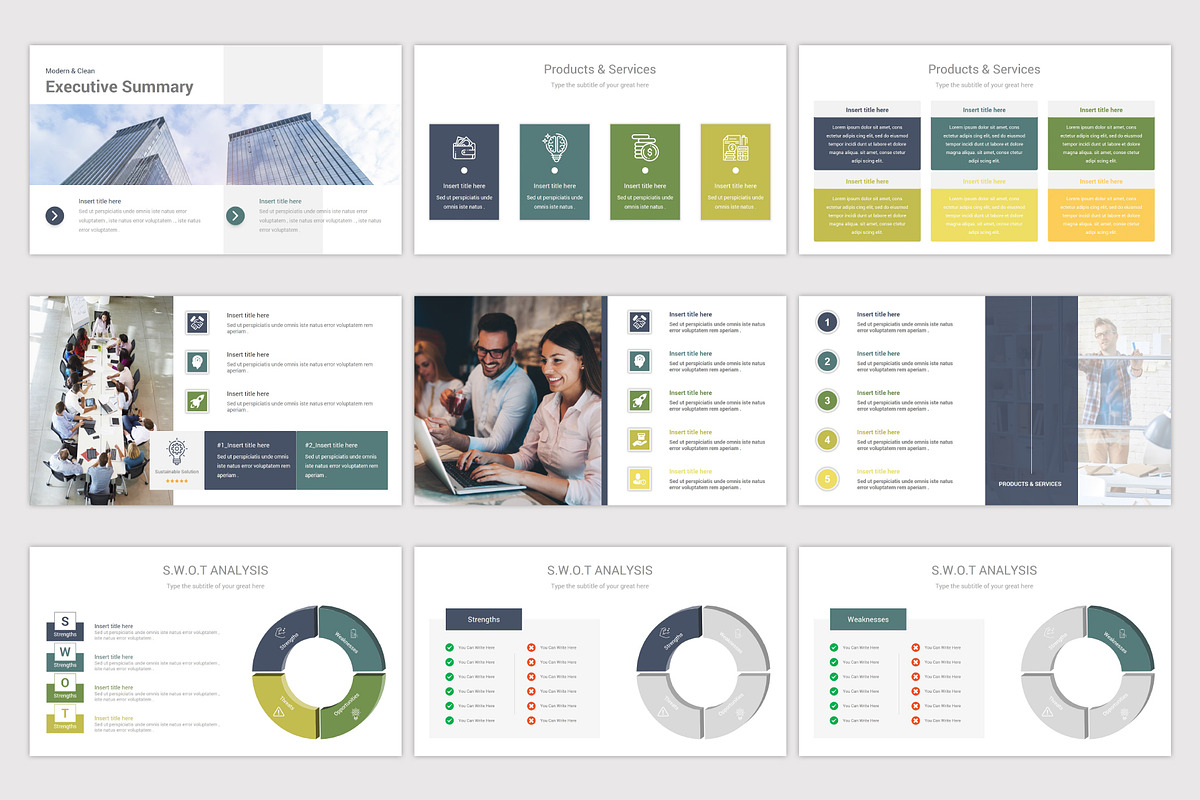Select PRODUCTS & SERVICES label on navy panel
The width and height of the screenshot is (1200, 800).
click(x=1030, y=484)
